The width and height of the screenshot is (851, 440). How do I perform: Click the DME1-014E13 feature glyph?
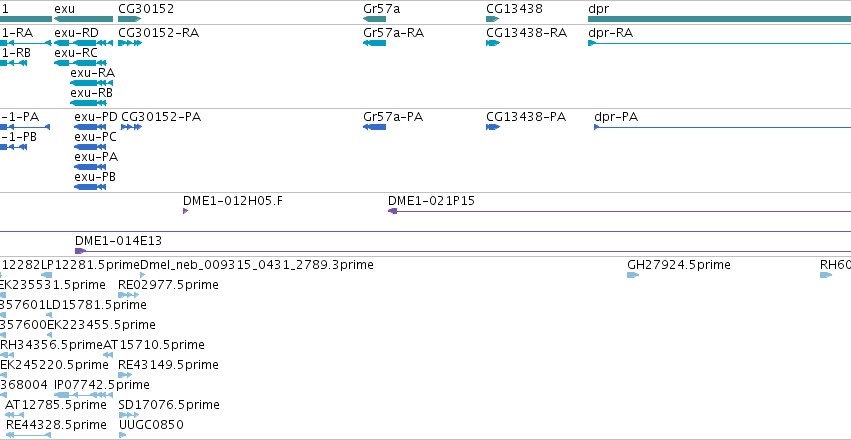point(80,251)
